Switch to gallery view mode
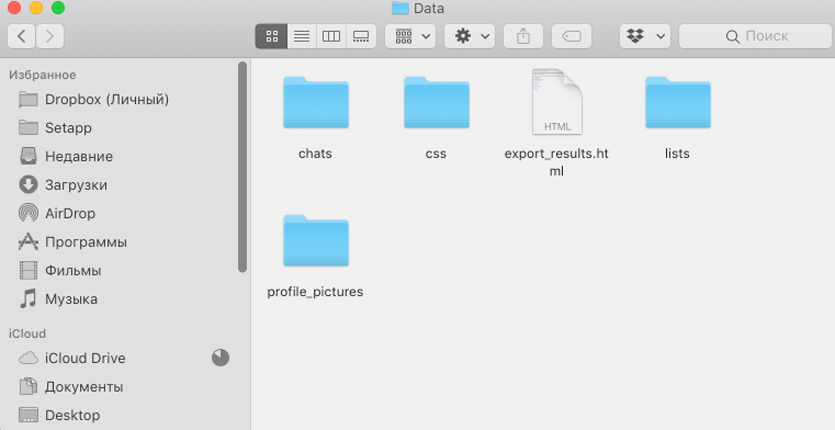The image size is (835, 430). click(361, 36)
